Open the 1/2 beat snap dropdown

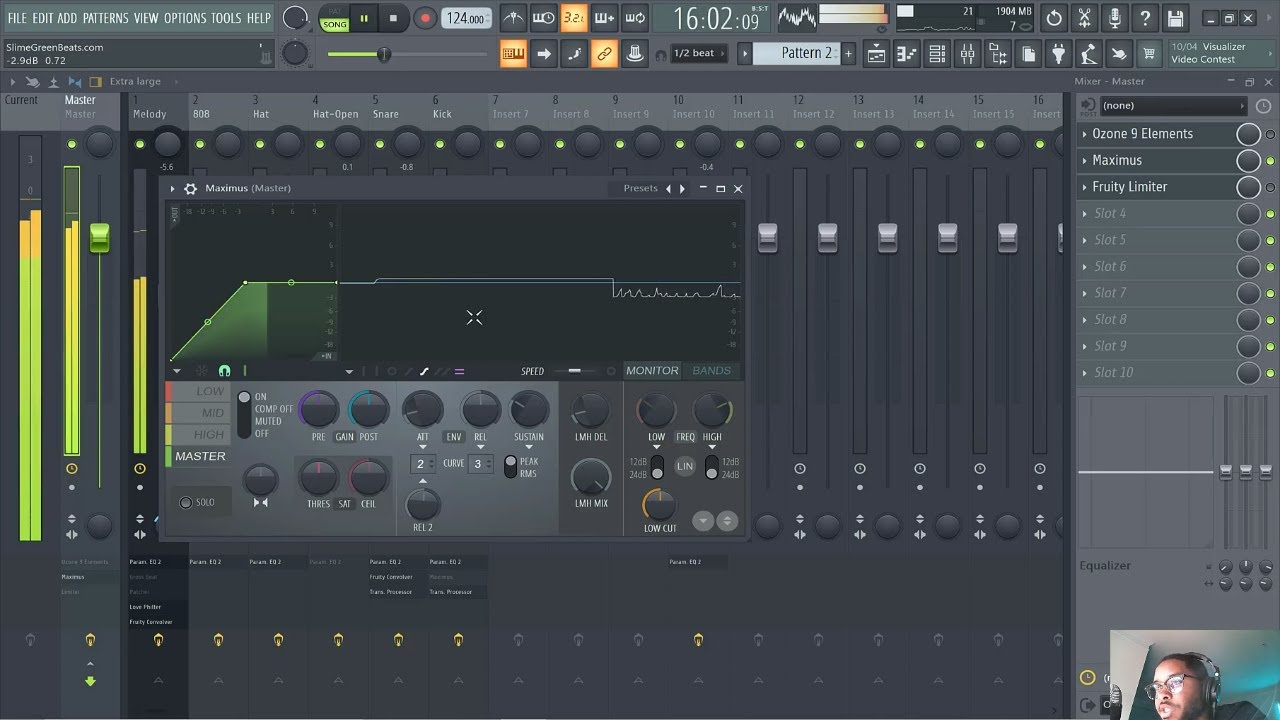[x=698, y=53]
